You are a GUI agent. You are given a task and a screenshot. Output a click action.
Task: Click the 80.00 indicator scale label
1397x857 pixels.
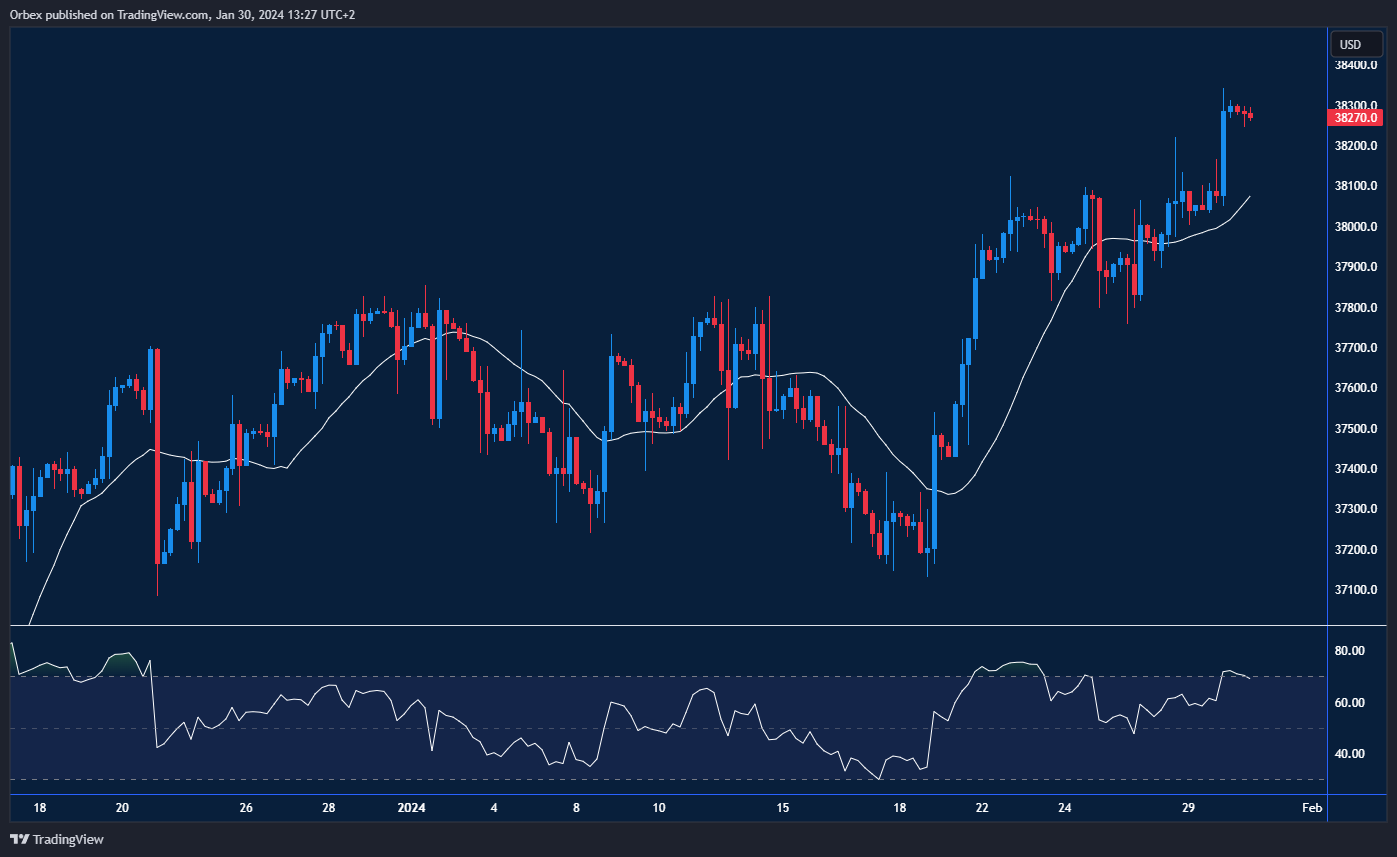1350,651
